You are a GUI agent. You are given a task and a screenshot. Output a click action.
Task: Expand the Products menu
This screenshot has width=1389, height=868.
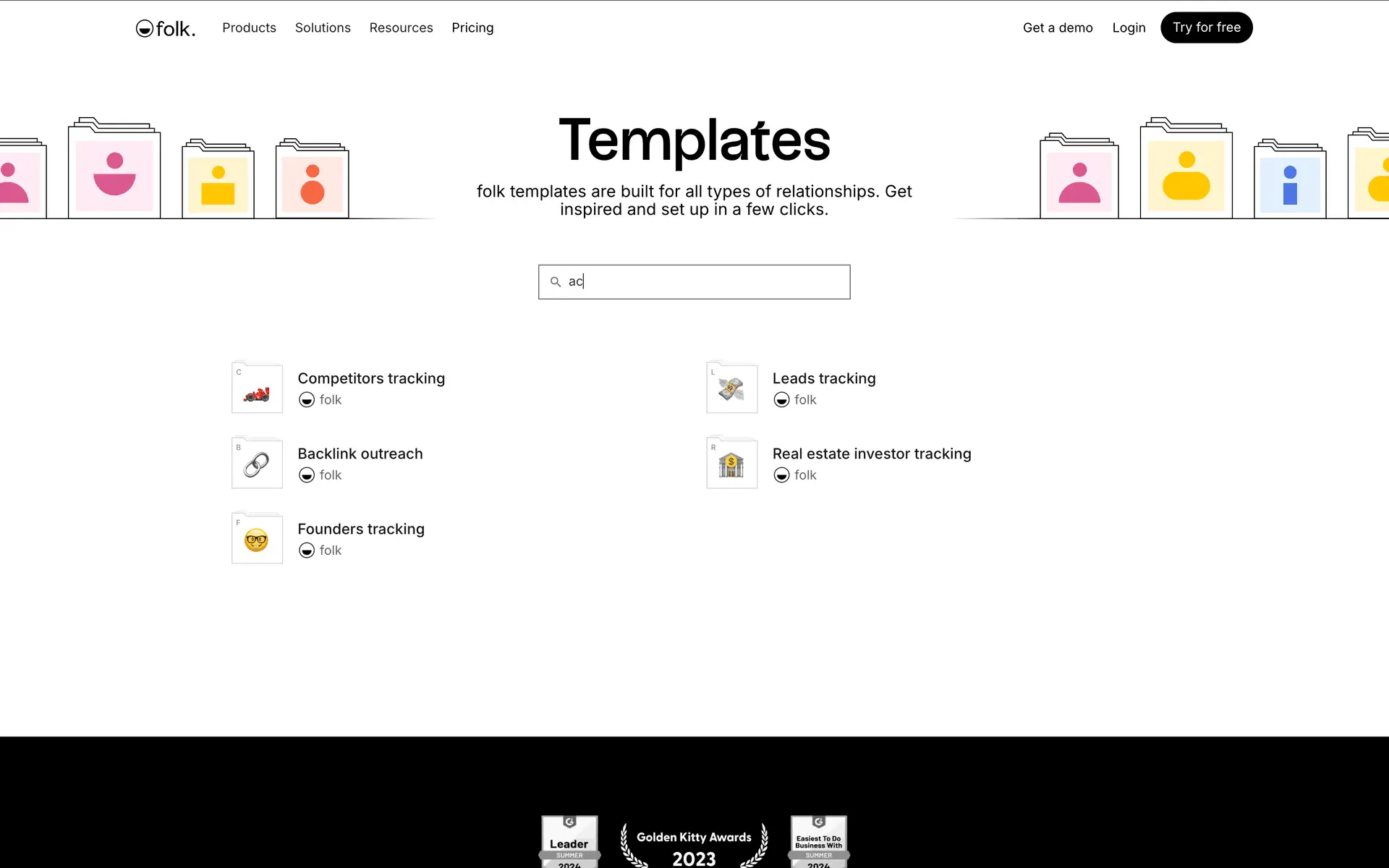click(249, 27)
